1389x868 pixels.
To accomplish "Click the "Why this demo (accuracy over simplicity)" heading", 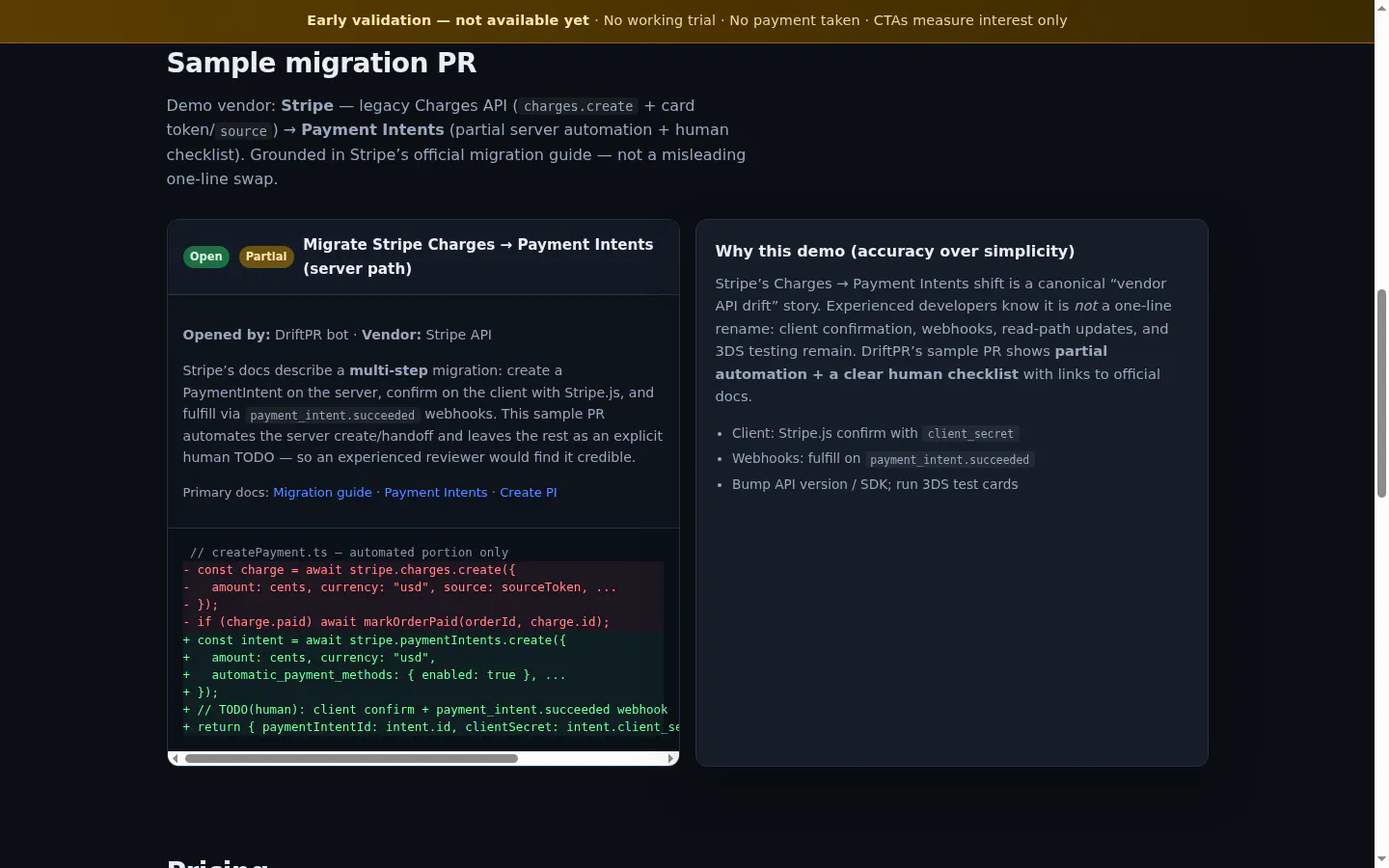I will [895, 252].
